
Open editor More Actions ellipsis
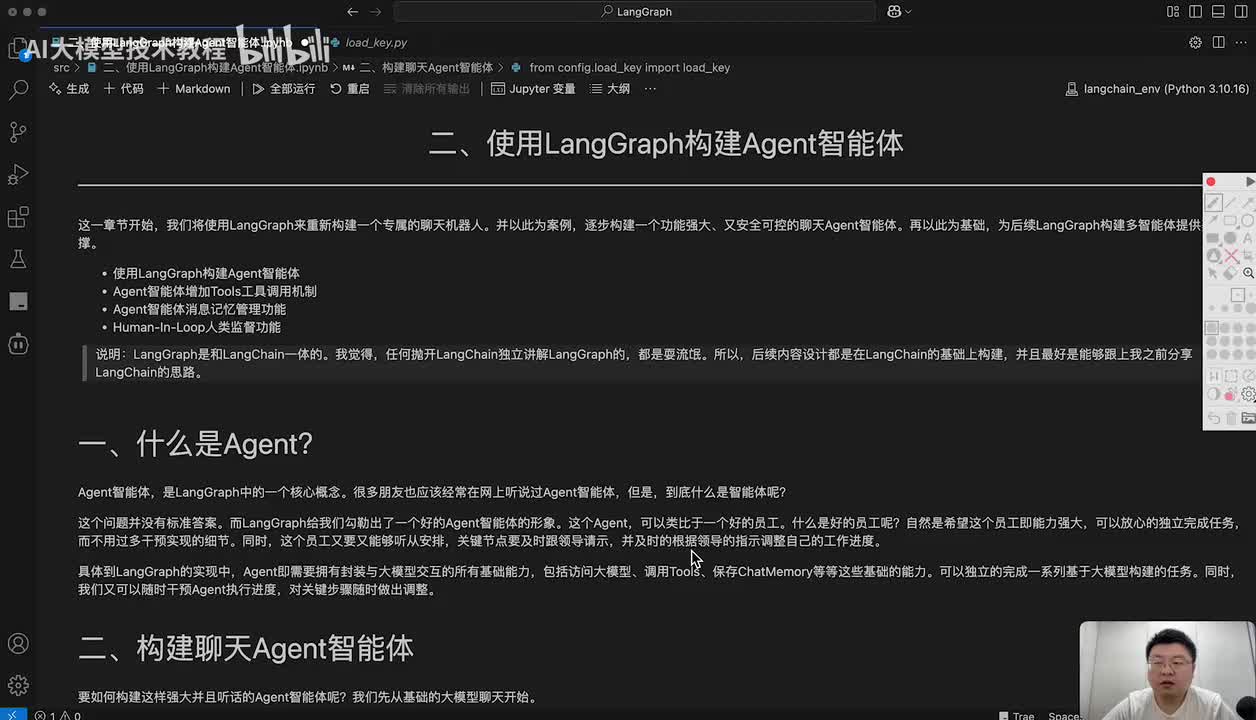(1241, 43)
